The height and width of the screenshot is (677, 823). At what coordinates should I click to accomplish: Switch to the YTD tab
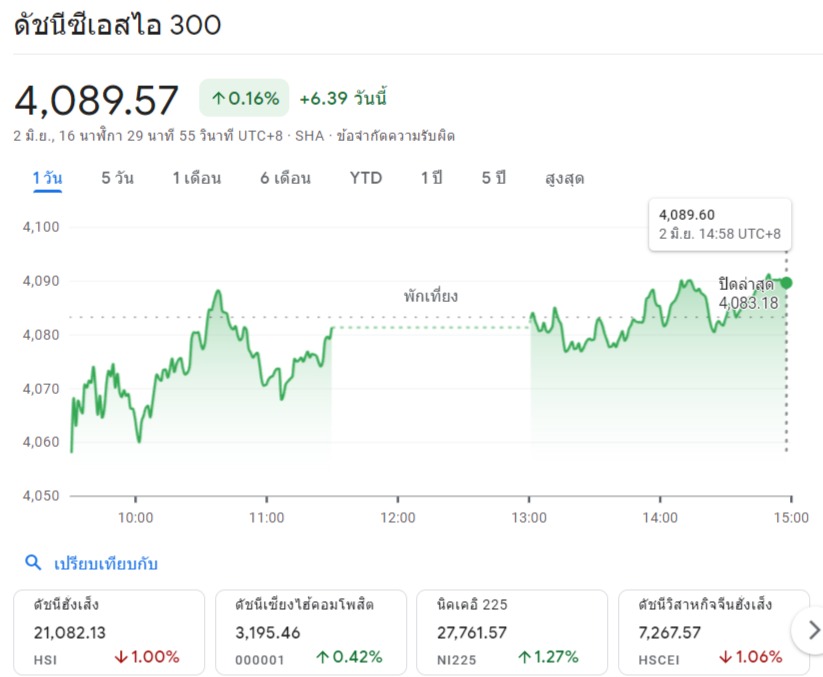(x=366, y=178)
